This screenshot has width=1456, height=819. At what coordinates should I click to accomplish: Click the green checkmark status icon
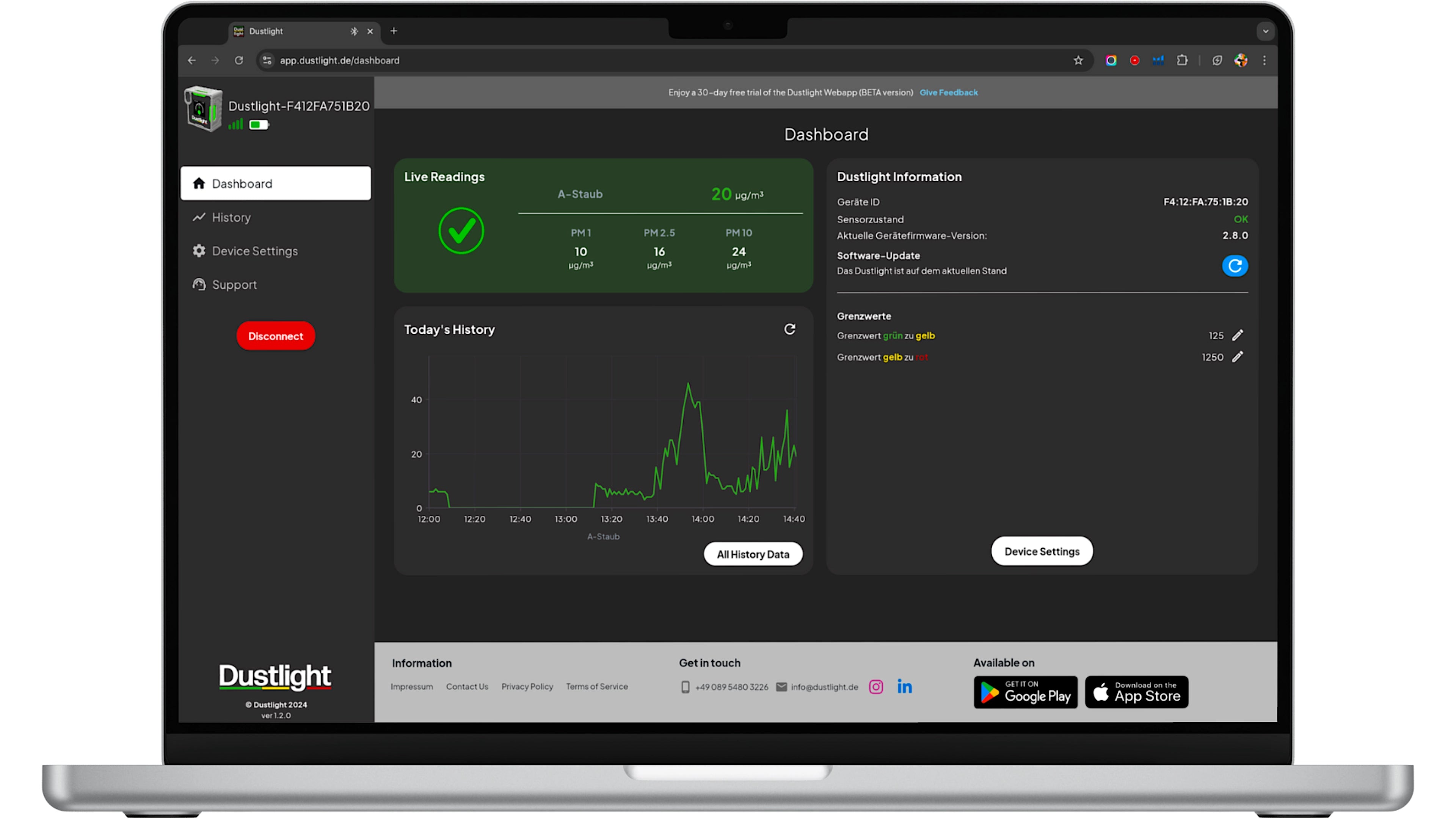pos(461,231)
